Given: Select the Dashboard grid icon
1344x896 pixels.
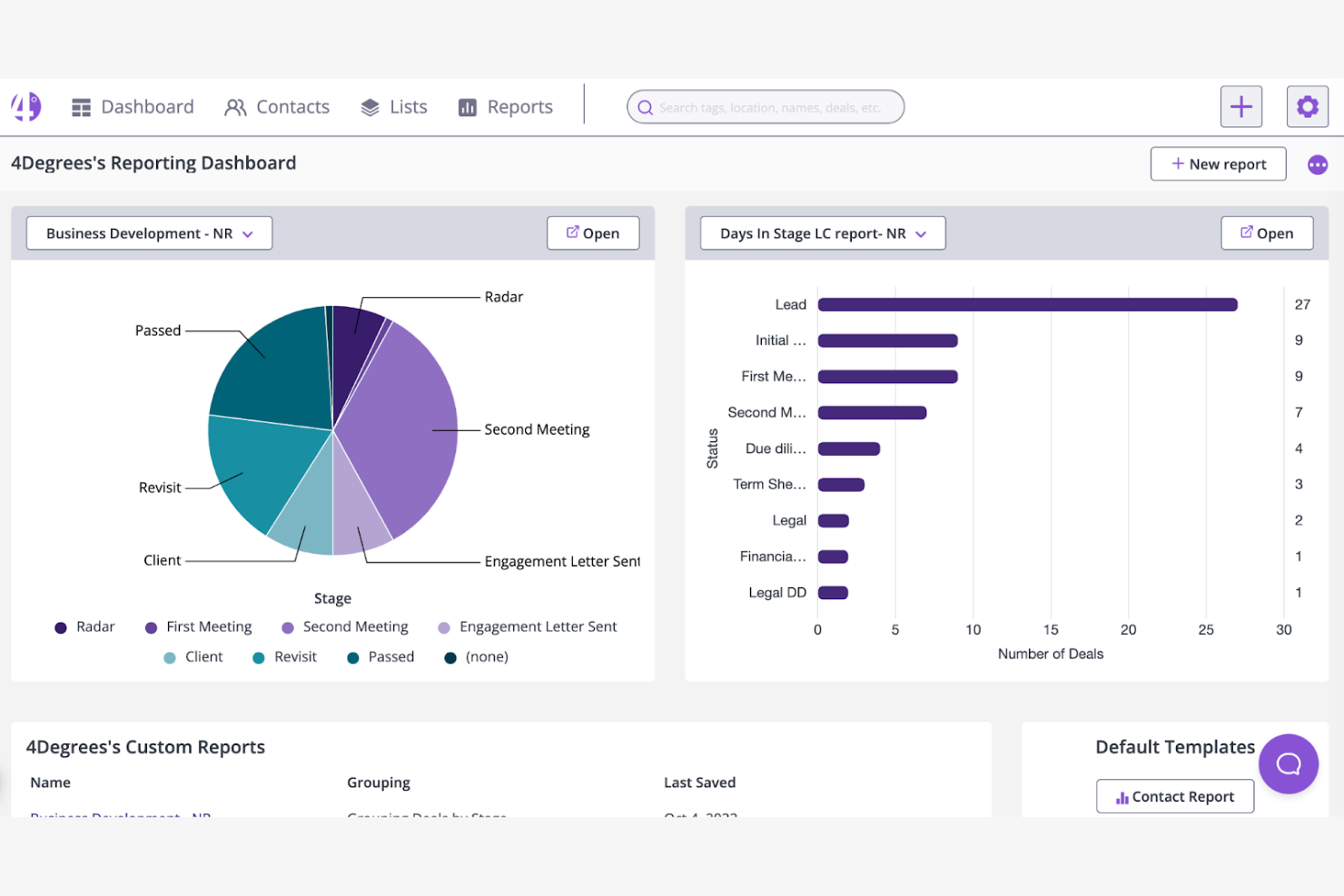Looking at the screenshot, I should click(81, 106).
